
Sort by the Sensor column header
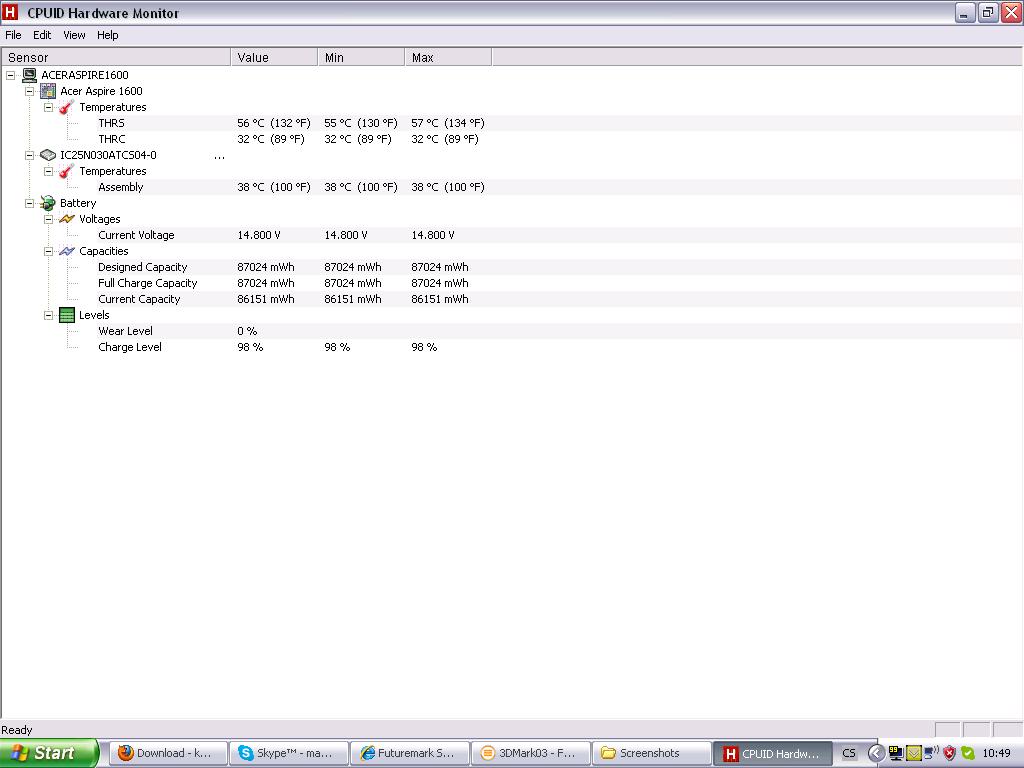click(116, 57)
